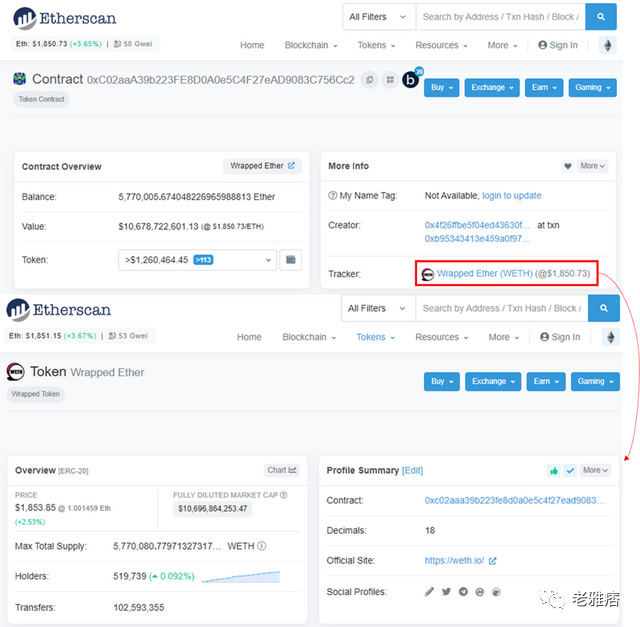This screenshot has width=640, height=627.
Task: Open the upper More menu in navbar
Action: [502, 45]
